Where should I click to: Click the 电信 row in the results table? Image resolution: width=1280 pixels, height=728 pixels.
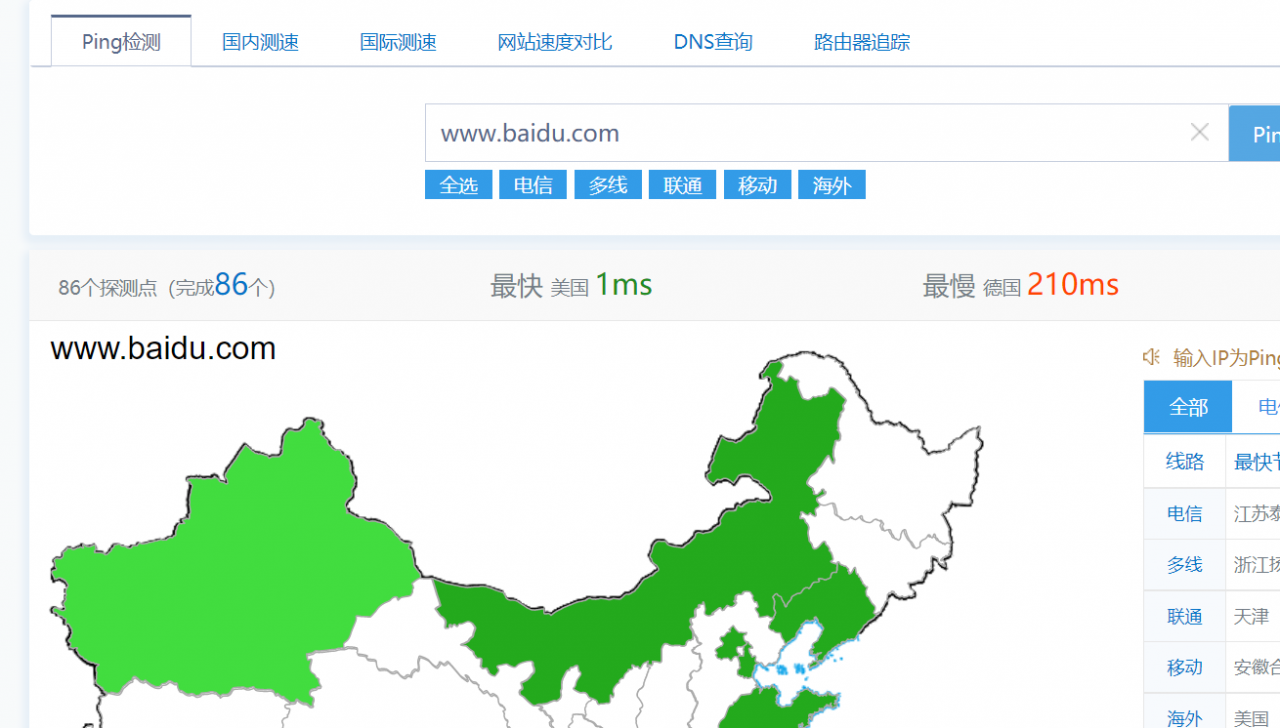pyautogui.click(x=1184, y=513)
